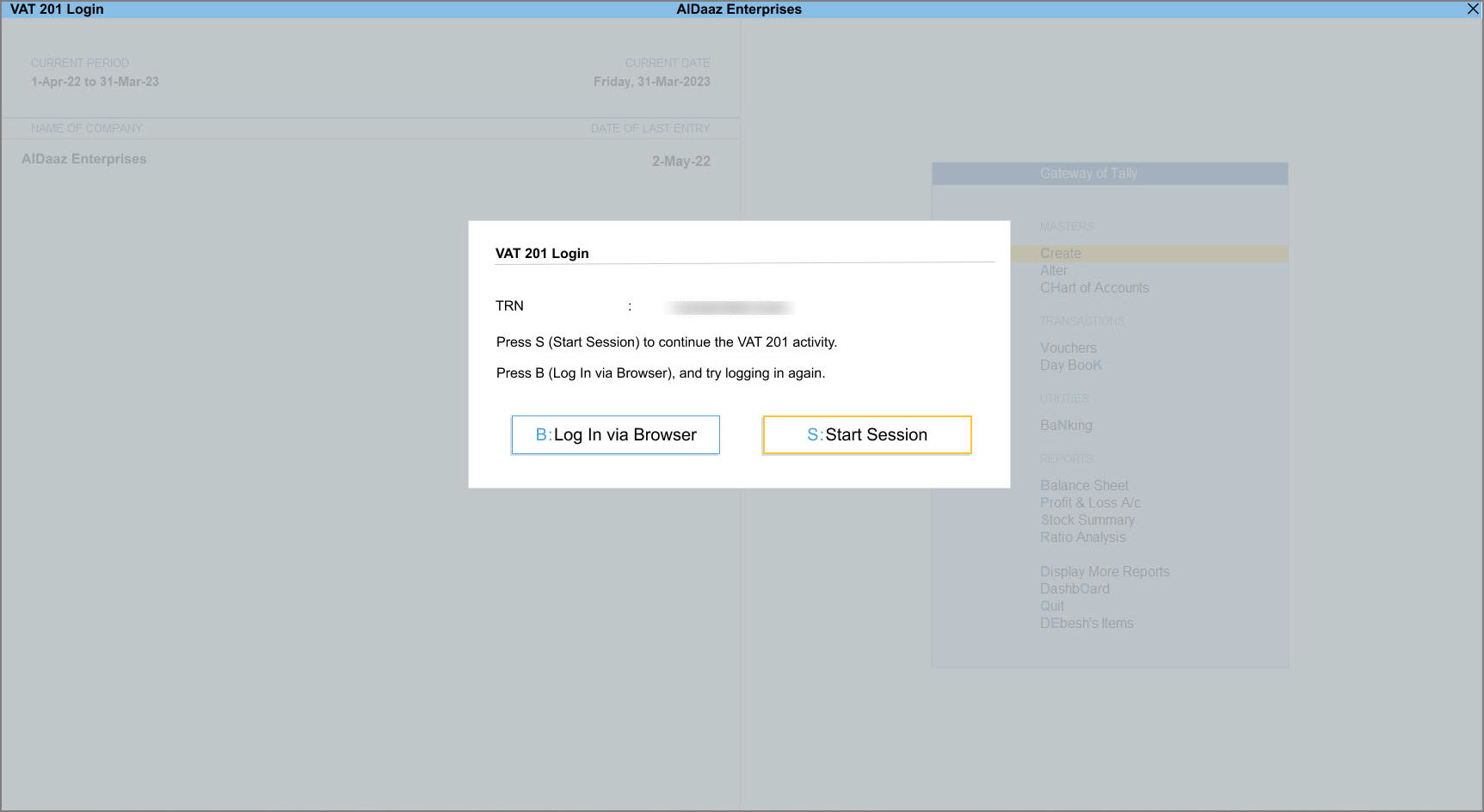1484x812 pixels.
Task: Open DEbesh's Items entry
Action: point(1087,623)
